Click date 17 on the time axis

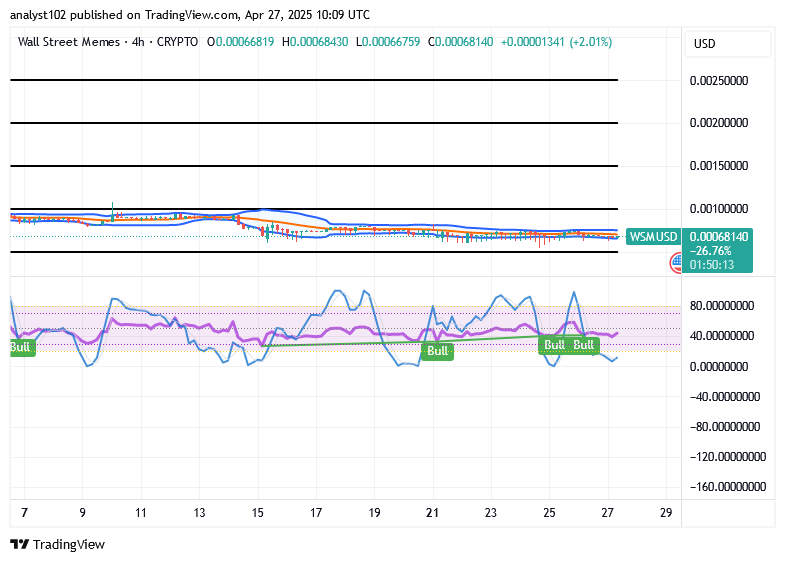click(x=316, y=513)
